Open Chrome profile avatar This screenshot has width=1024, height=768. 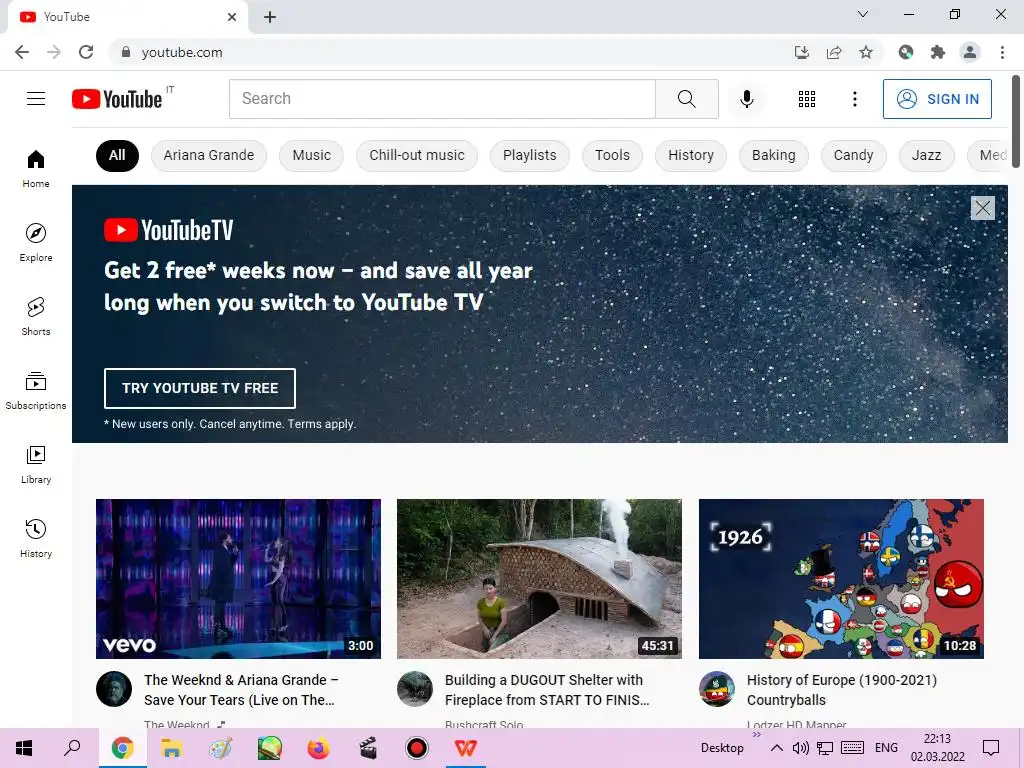970,52
